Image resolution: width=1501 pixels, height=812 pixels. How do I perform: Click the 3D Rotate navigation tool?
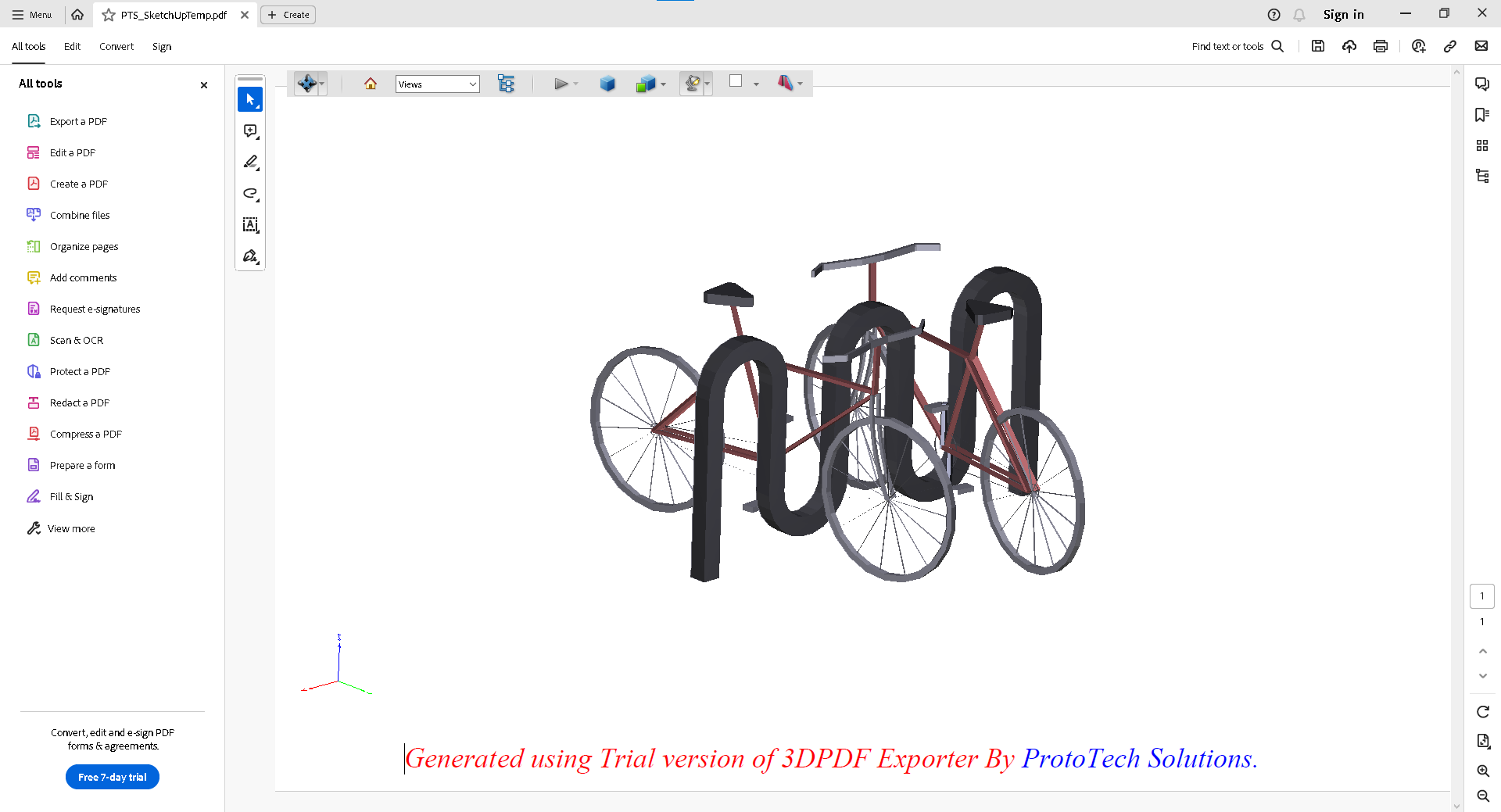point(306,84)
